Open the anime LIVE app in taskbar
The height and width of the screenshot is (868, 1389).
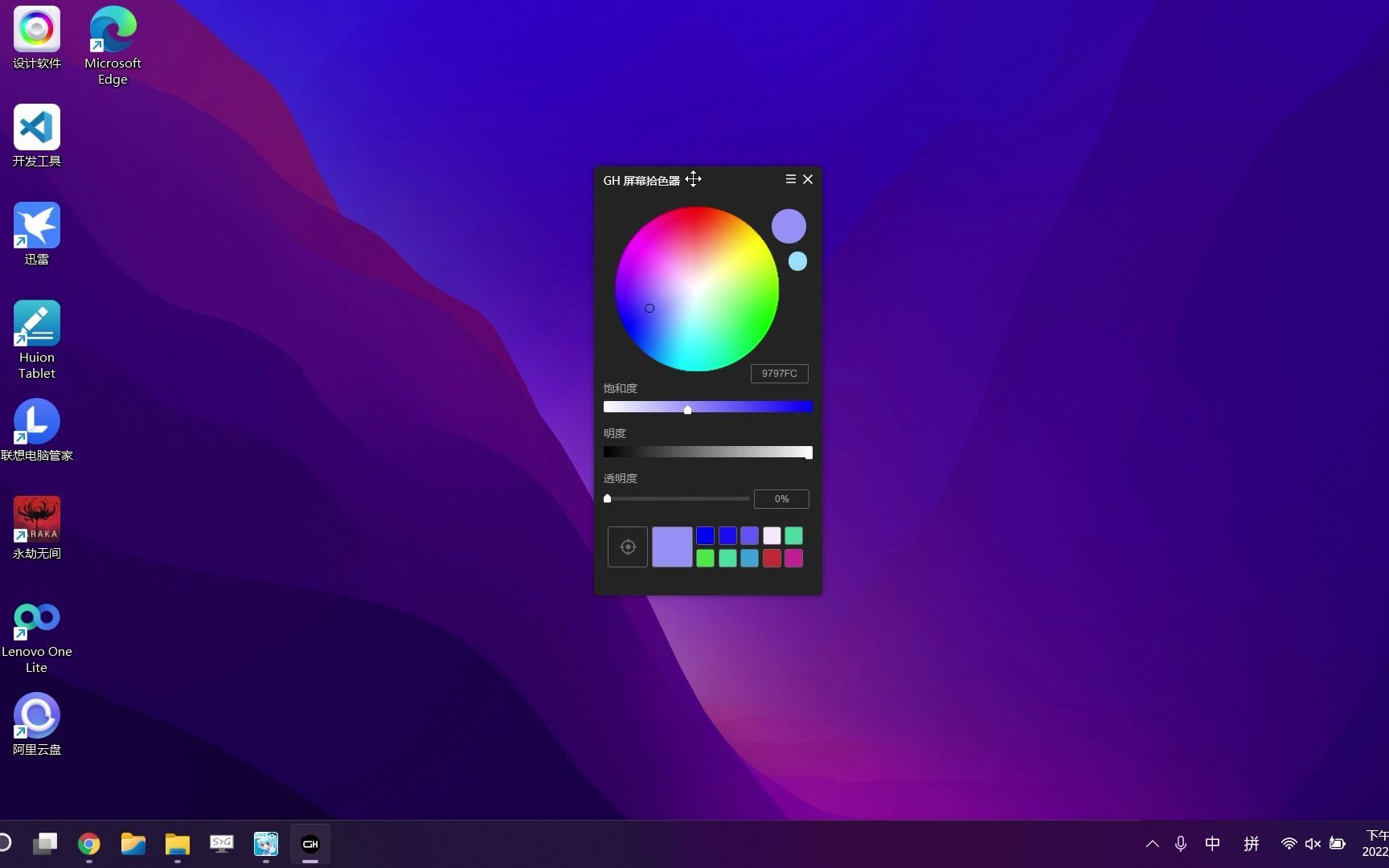pyautogui.click(x=266, y=844)
